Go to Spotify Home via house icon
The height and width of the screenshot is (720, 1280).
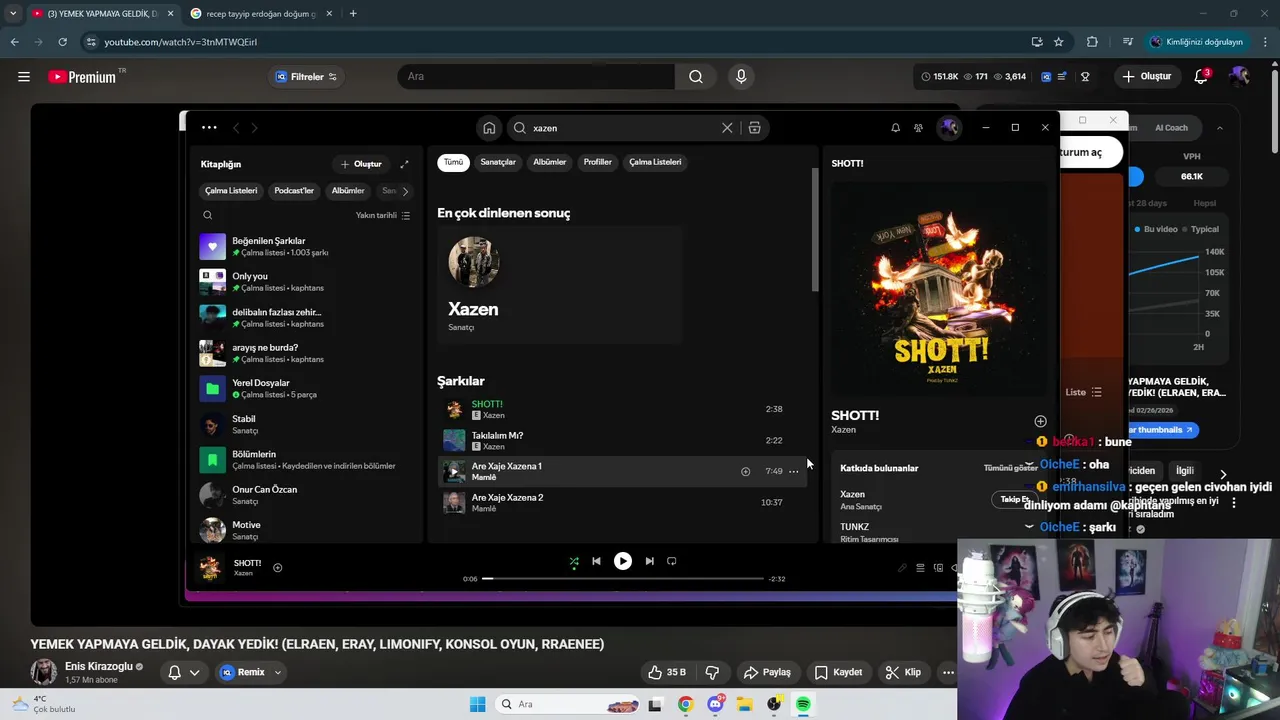click(x=489, y=128)
